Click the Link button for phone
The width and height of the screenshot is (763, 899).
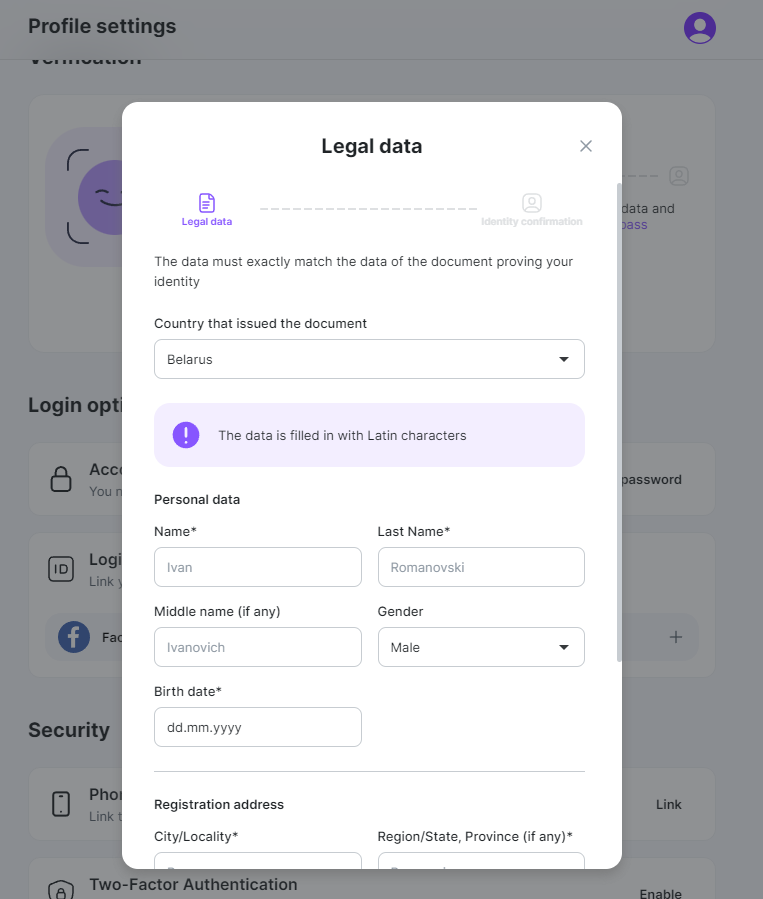pyautogui.click(x=668, y=804)
